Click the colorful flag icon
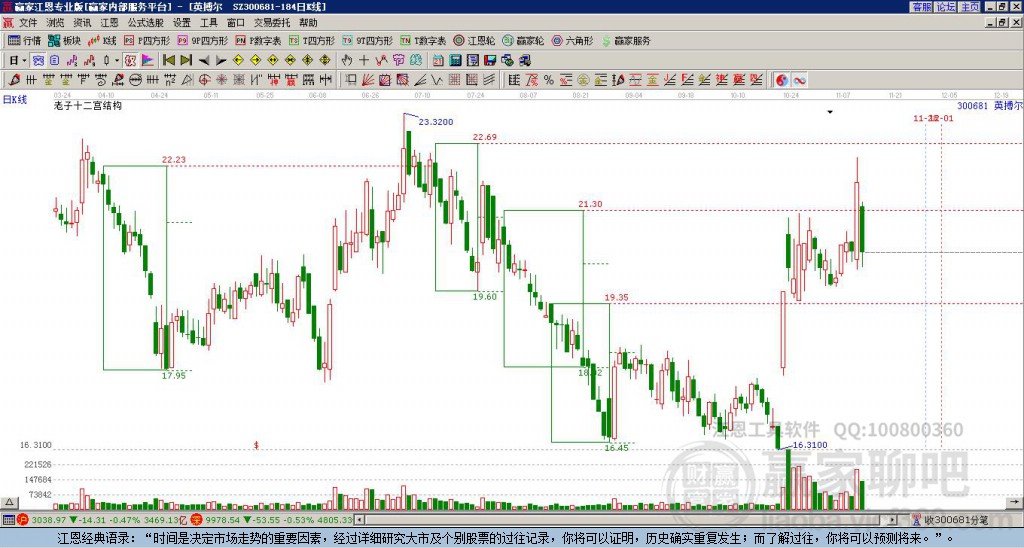The height and width of the screenshot is (548, 1024). coord(148,61)
